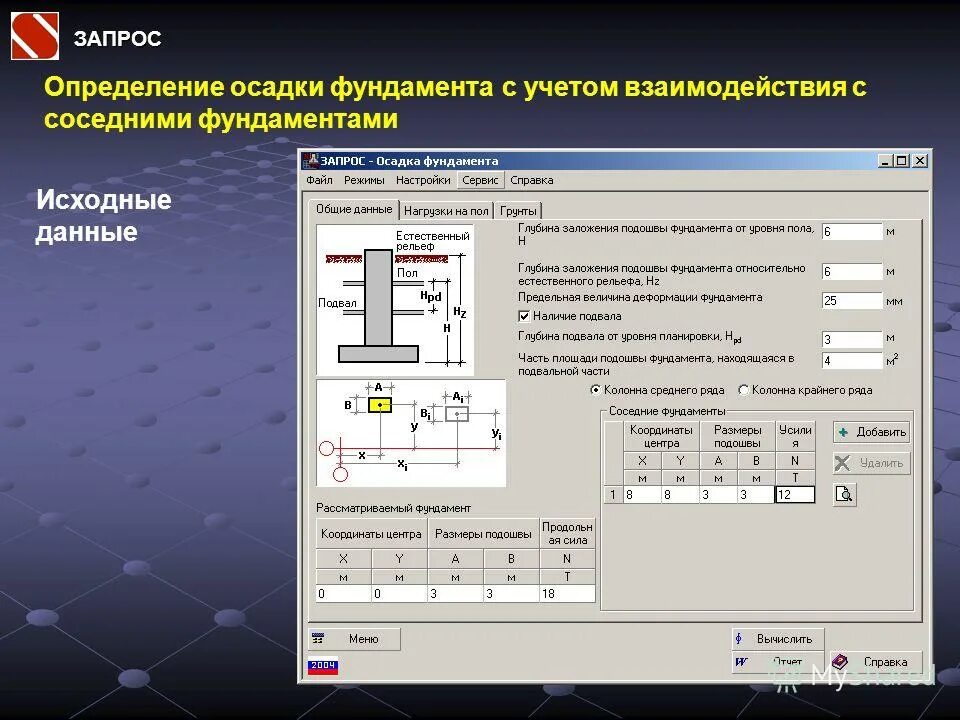Viewport: 960px width, 720px height.
Task: Switch to the Грунты tab
Action: click(x=517, y=208)
